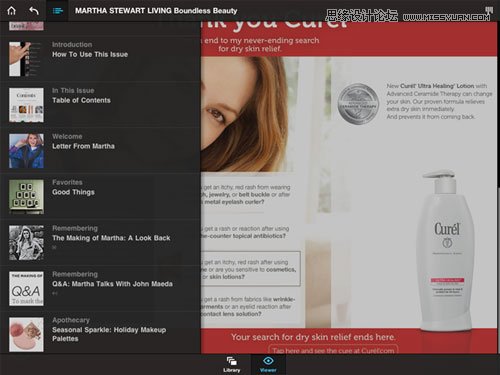Tap 'In This Issue' section label

click(x=73, y=90)
